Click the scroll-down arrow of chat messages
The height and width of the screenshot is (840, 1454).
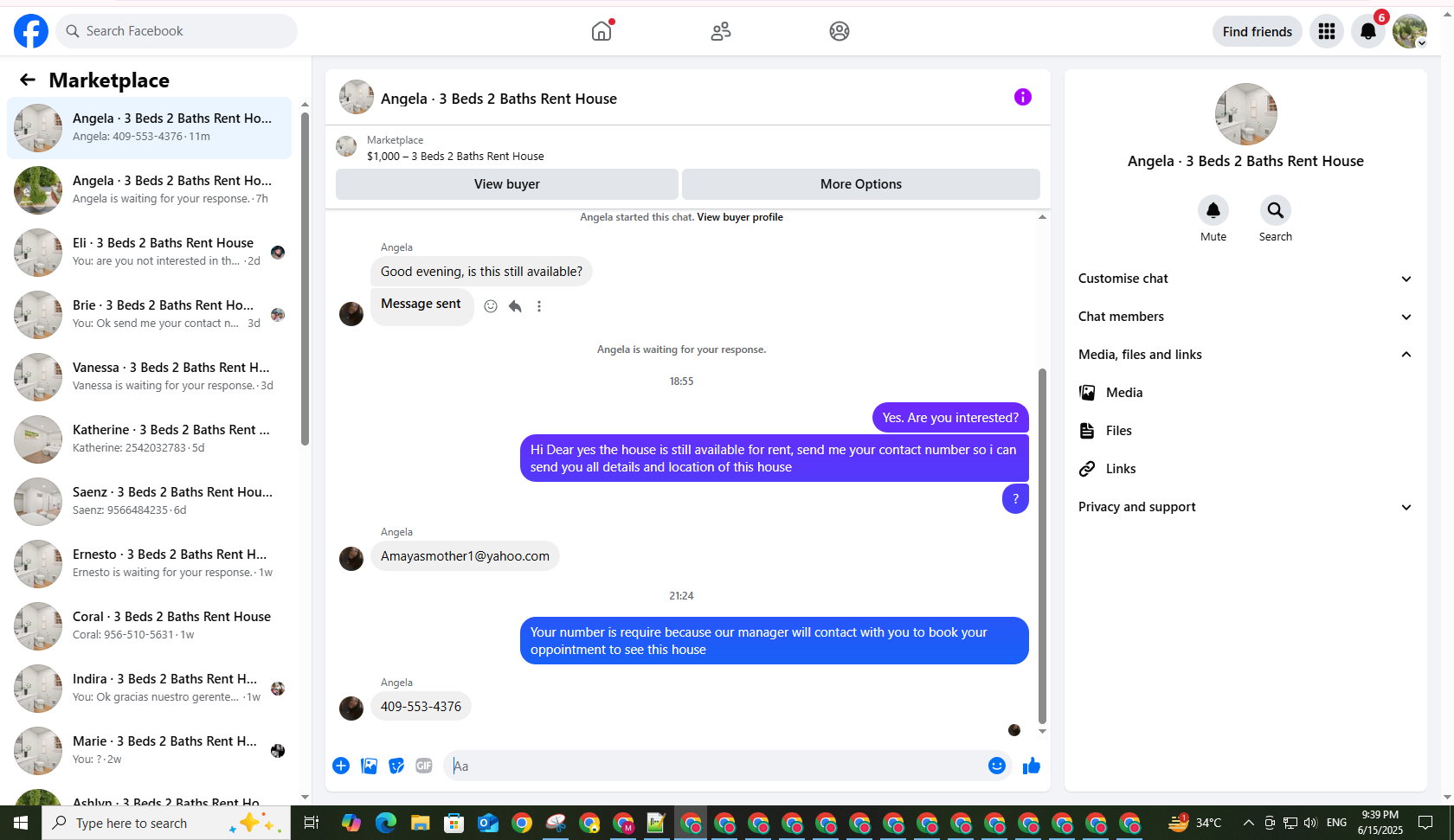tap(1042, 732)
